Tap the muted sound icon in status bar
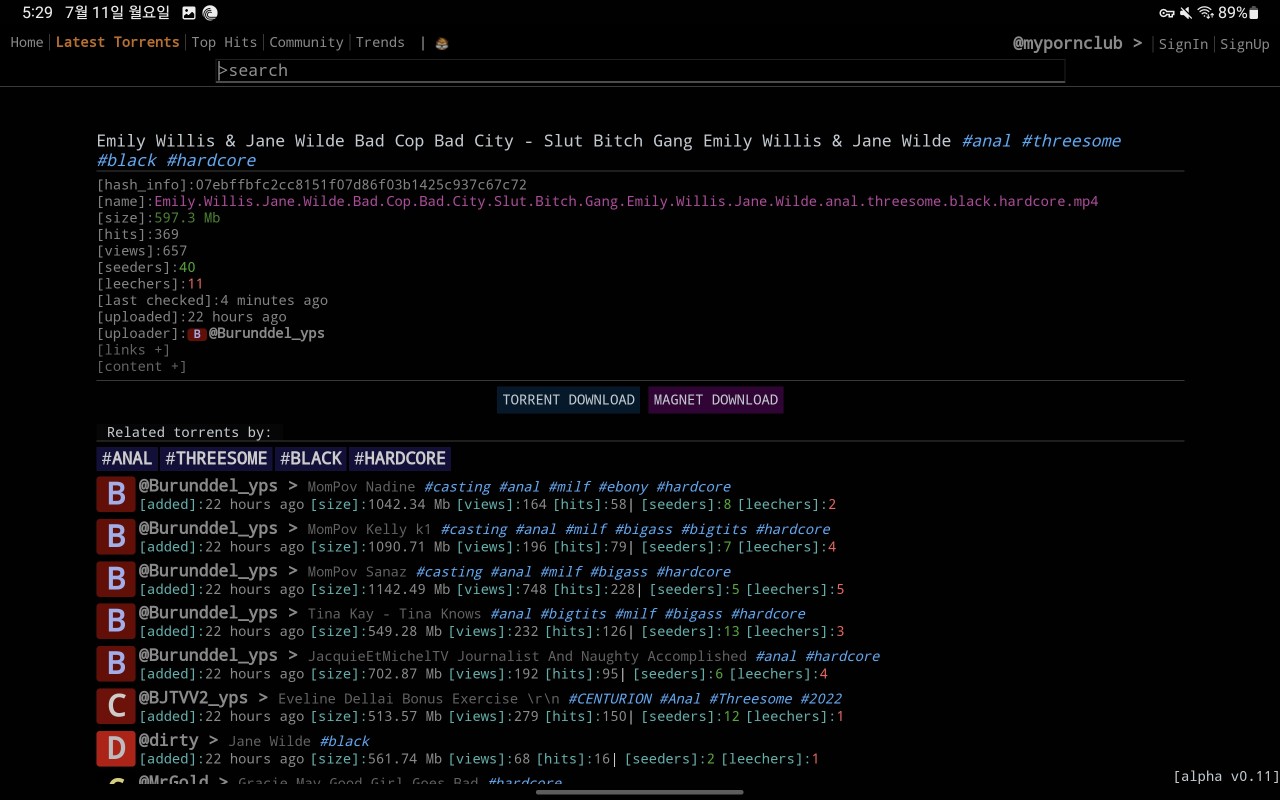This screenshot has width=1280, height=800. point(1185,13)
